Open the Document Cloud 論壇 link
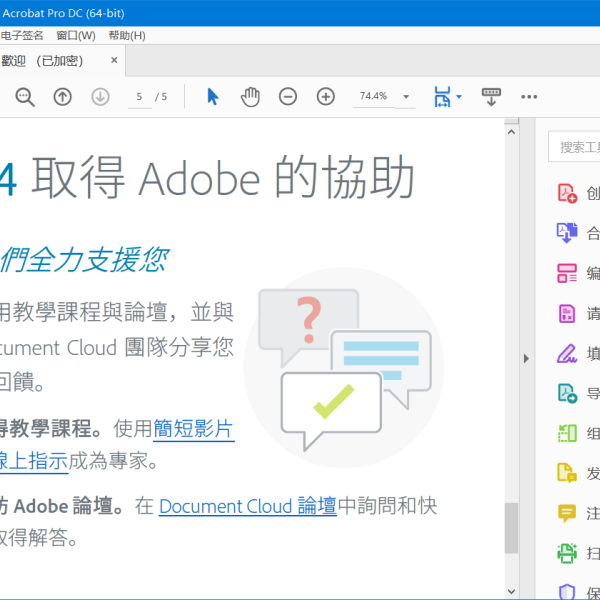Screen dimensions: 600x600 point(248,506)
